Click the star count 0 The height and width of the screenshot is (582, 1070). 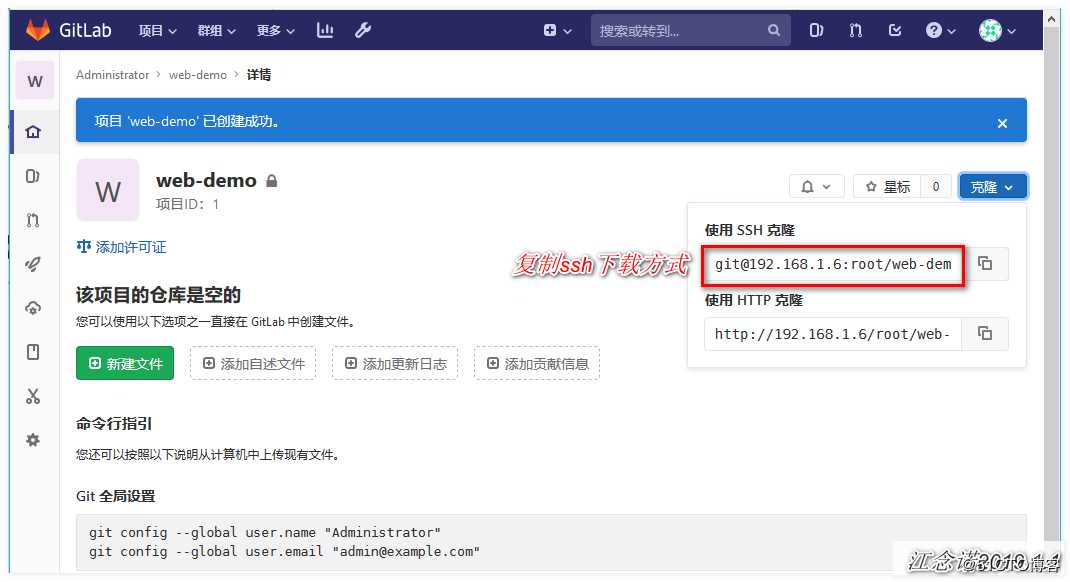[936, 186]
